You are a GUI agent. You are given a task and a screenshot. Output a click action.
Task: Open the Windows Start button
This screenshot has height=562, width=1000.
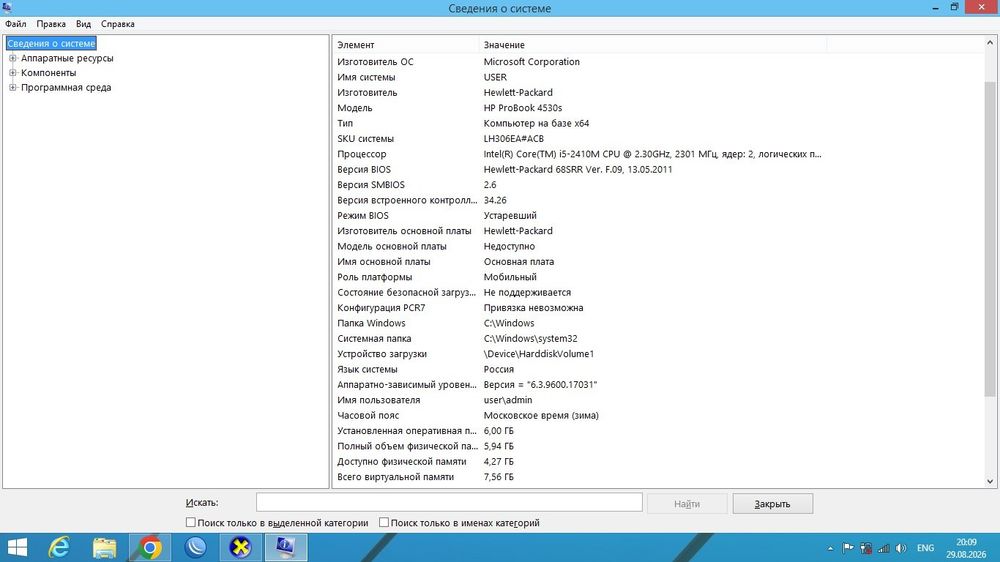click(x=17, y=547)
